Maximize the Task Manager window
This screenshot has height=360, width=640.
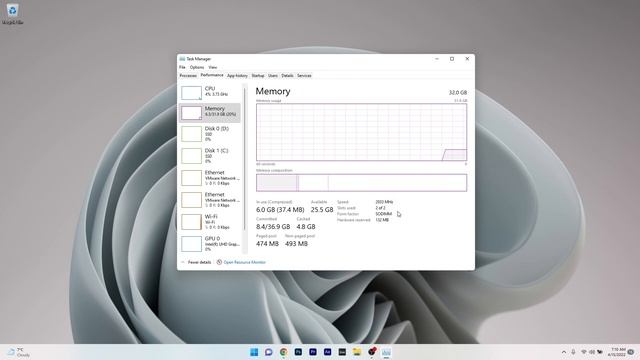click(x=452, y=59)
